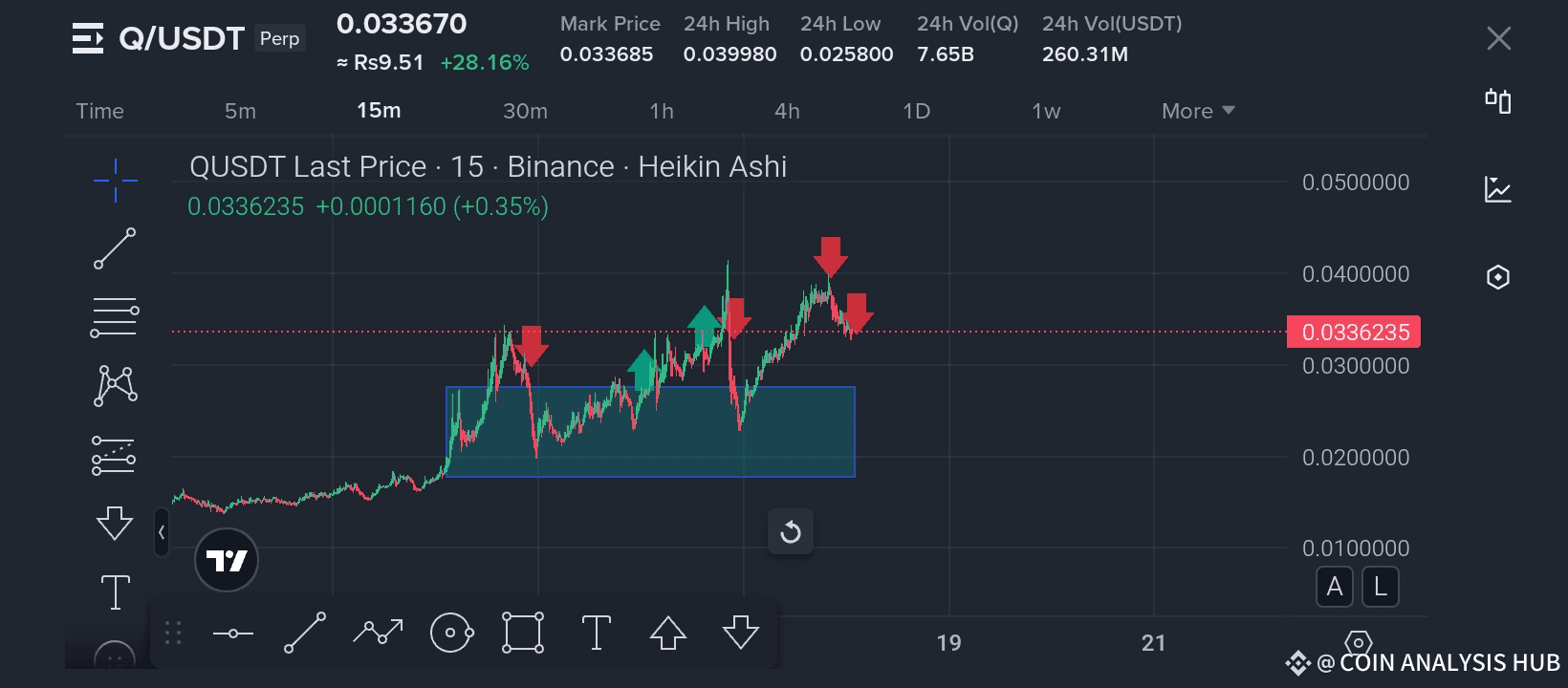Select the arrow down marker in sidebar
Image resolution: width=1568 pixels, height=688 pixels.
click(x=115, y=523)
